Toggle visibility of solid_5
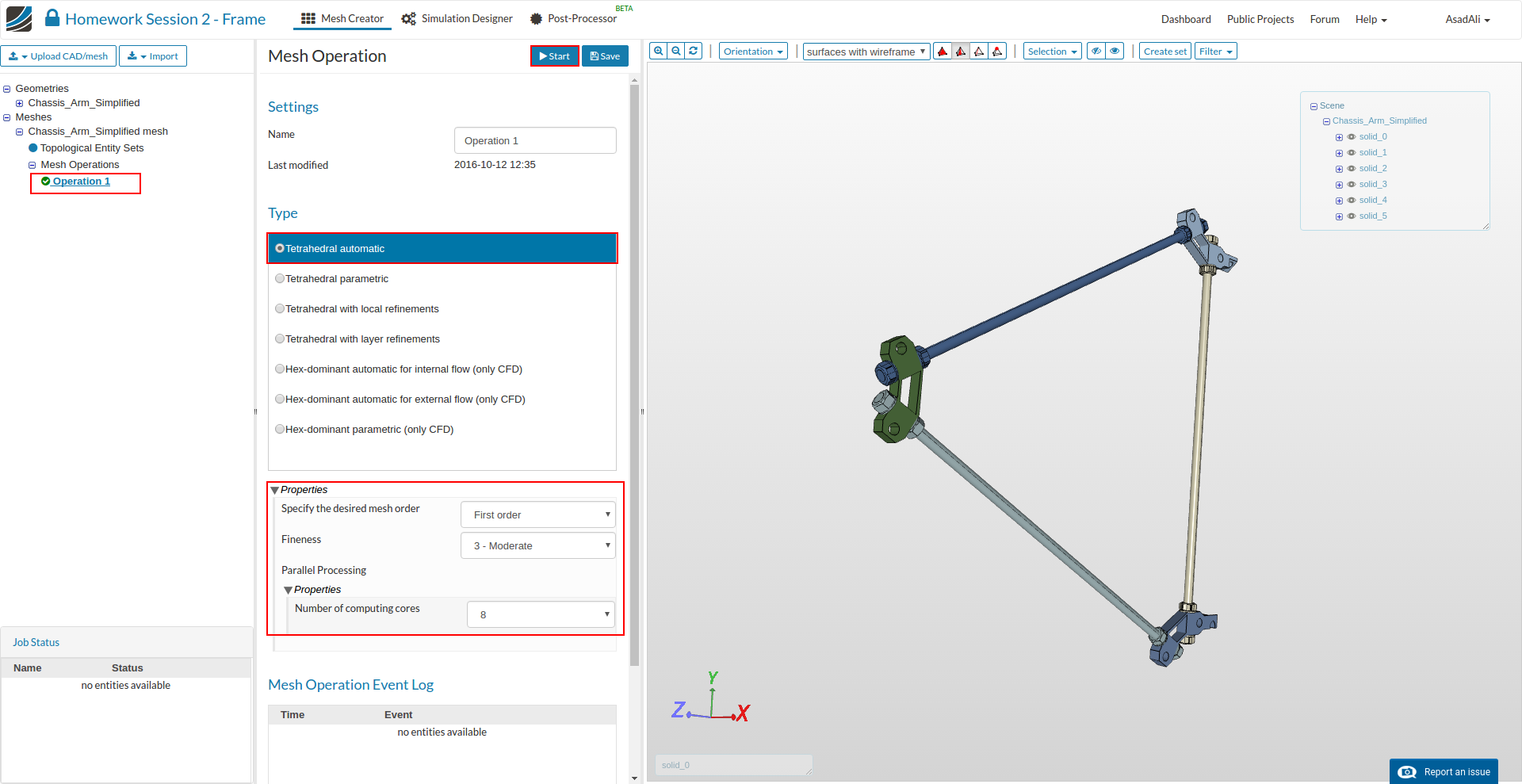This screenshot has width=1522, height=784. coord(1352,216)
